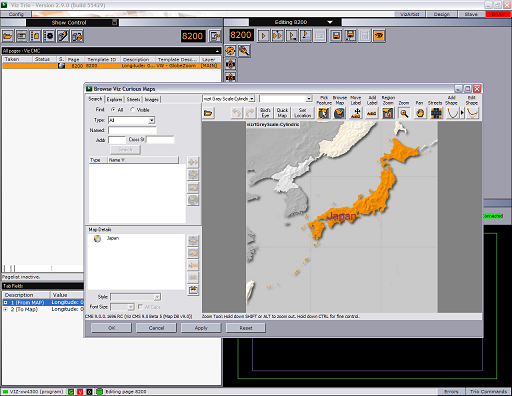
Task: Click the play take button in editor toolbar
Action: point(263,35)
